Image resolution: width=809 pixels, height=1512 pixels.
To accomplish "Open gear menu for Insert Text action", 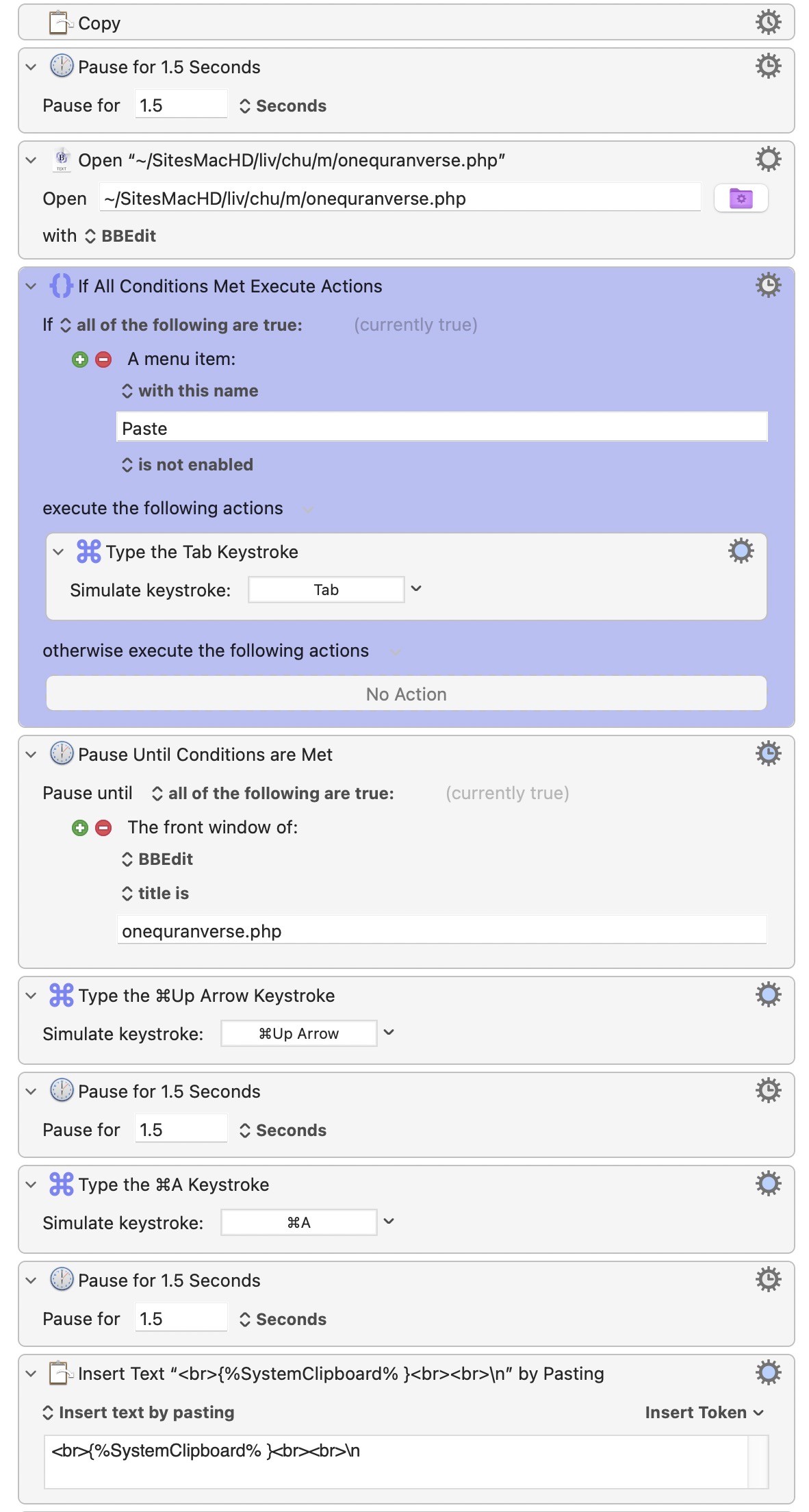I will tap(768, 1372).
